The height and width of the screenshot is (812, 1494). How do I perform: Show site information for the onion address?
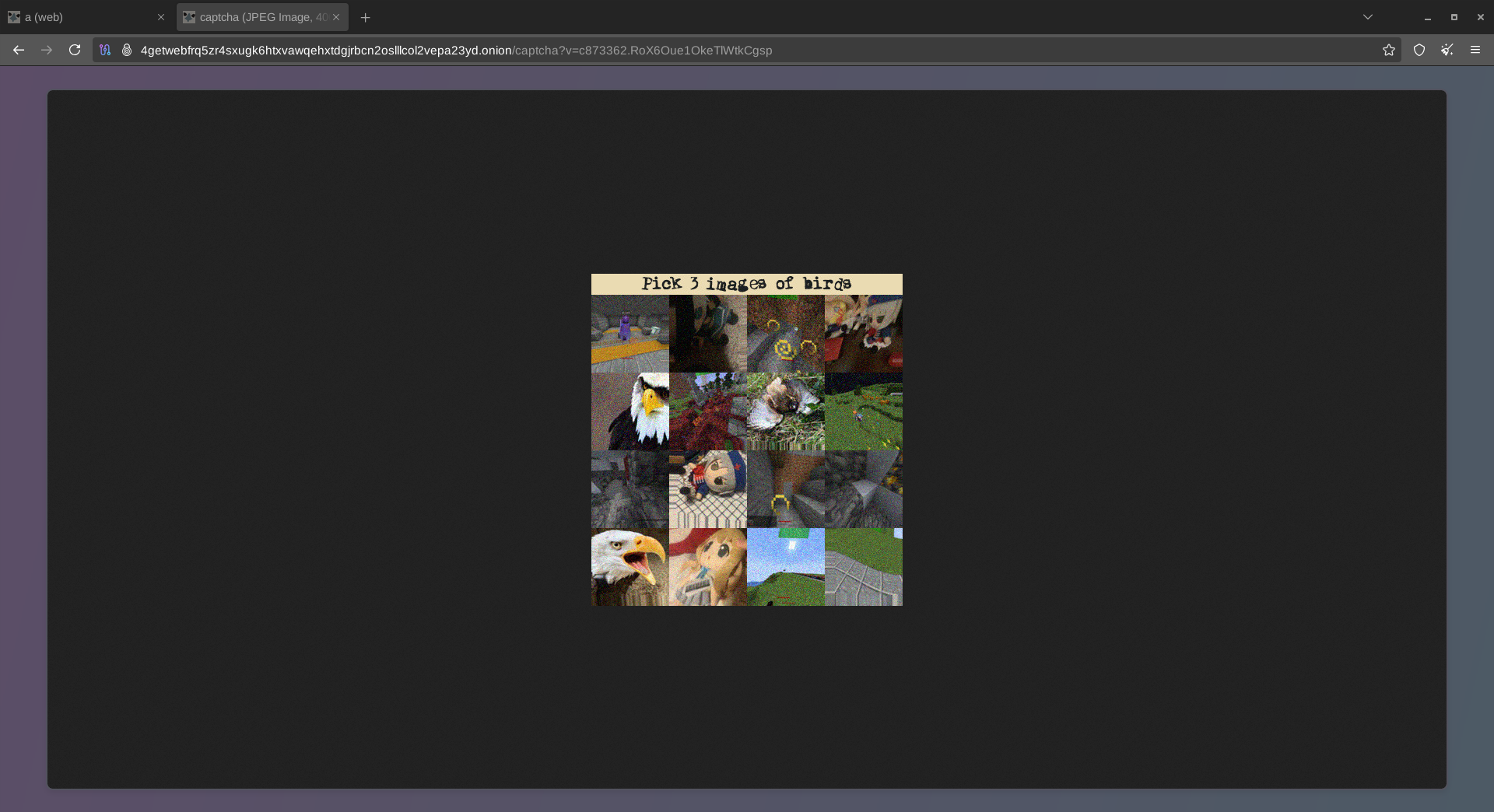point(126,50)
